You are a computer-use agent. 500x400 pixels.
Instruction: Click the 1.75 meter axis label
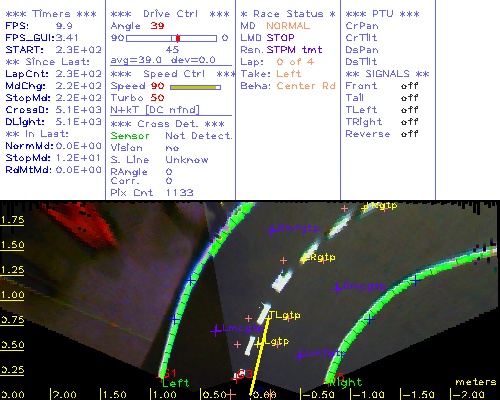click(x=12, y=220)
